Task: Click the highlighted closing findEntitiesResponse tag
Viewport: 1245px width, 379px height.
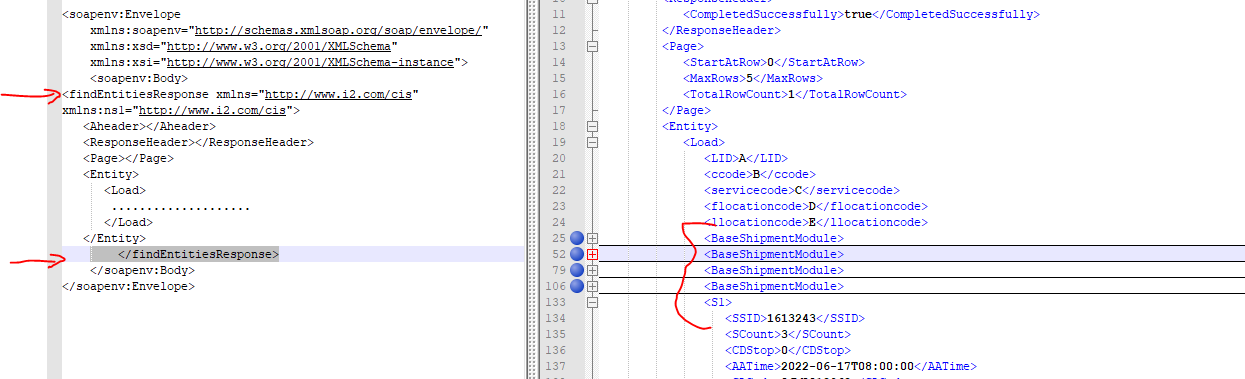Action: pyautogui.click(x=198, y=254)
